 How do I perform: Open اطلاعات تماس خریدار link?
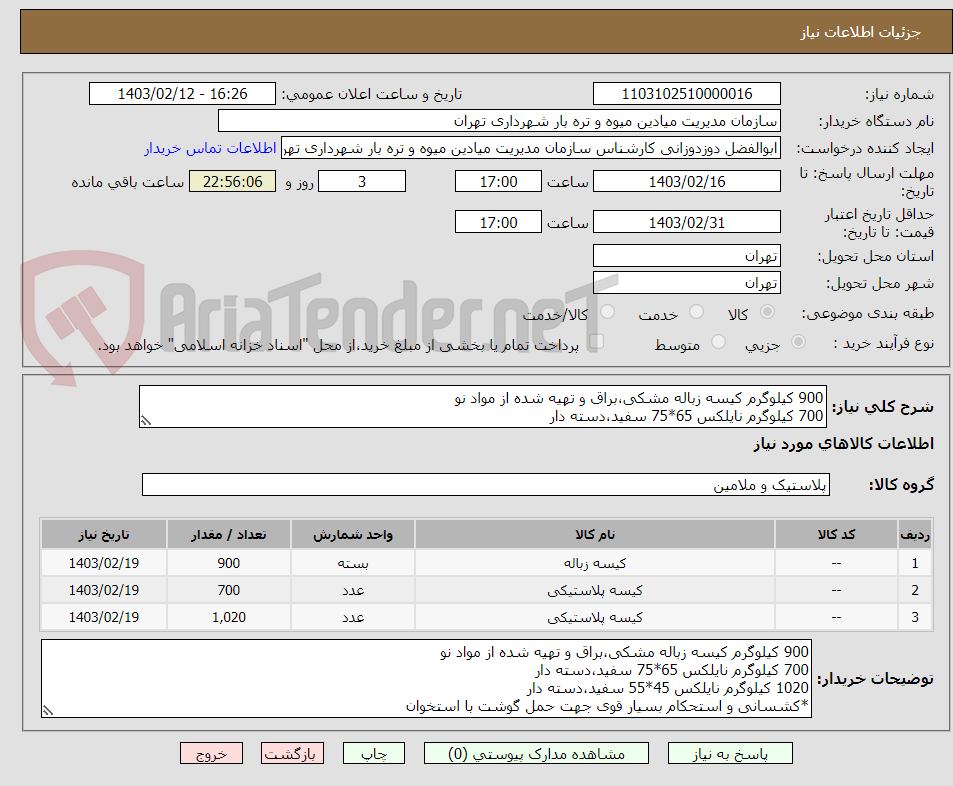coord(210,148)
